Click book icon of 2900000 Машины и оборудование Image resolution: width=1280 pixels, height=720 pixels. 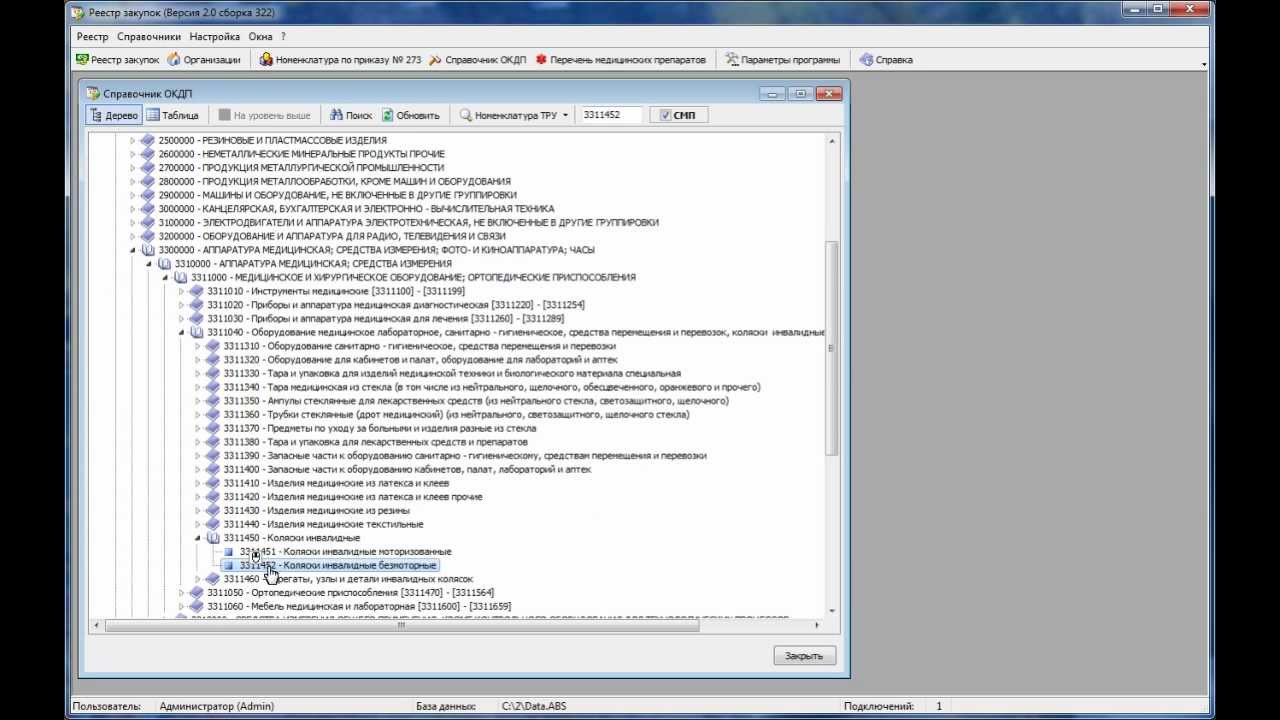click(148, 195)
